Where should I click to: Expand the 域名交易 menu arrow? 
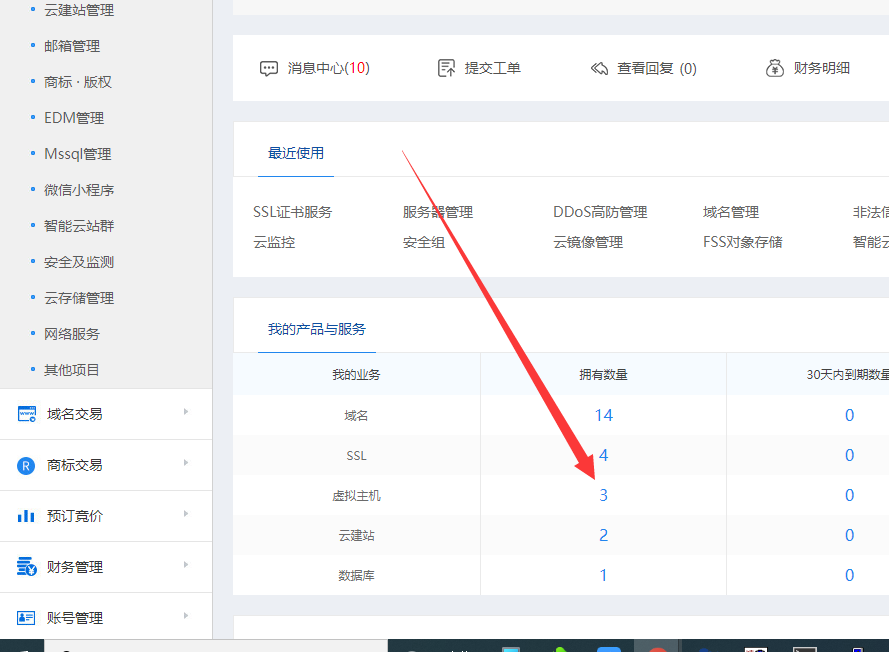pos(186,412)
